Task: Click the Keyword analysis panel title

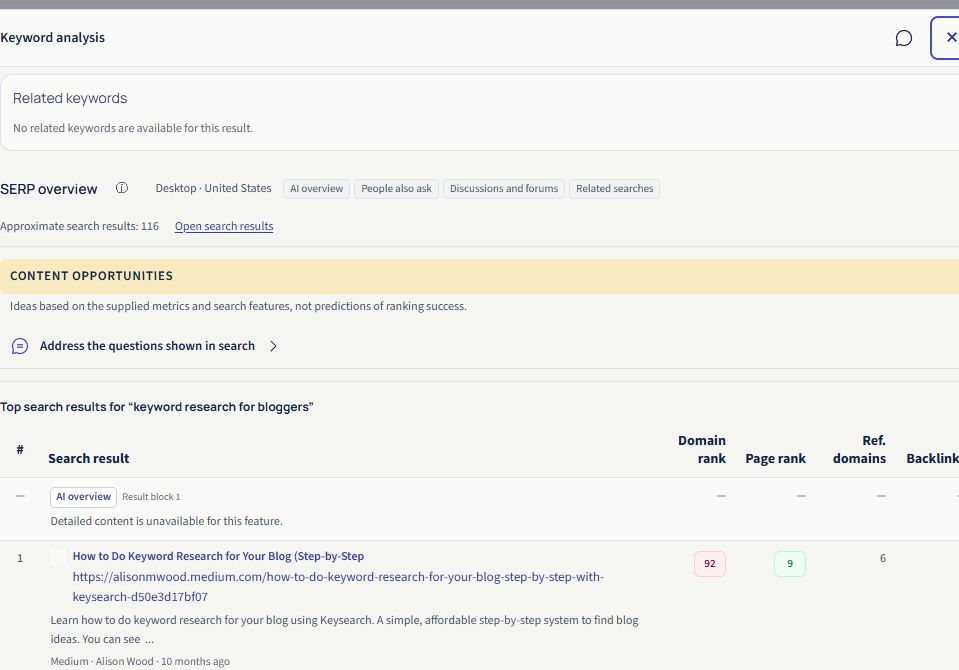Action: point(53,37)
